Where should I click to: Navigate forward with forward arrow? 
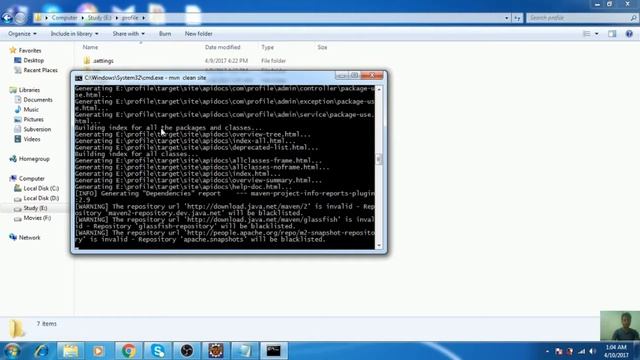click(20, 18)
